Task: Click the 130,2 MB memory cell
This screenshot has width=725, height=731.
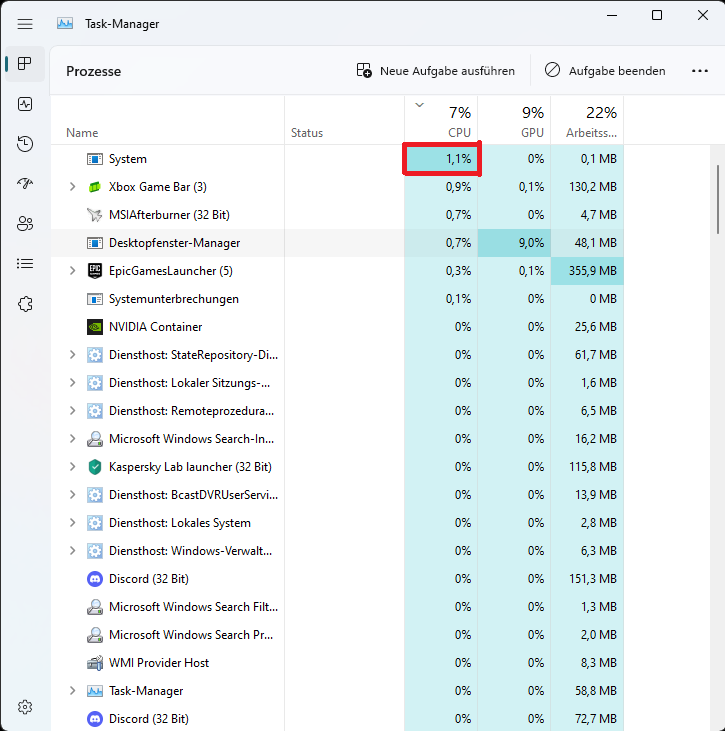Action: (x=587, y=187)
